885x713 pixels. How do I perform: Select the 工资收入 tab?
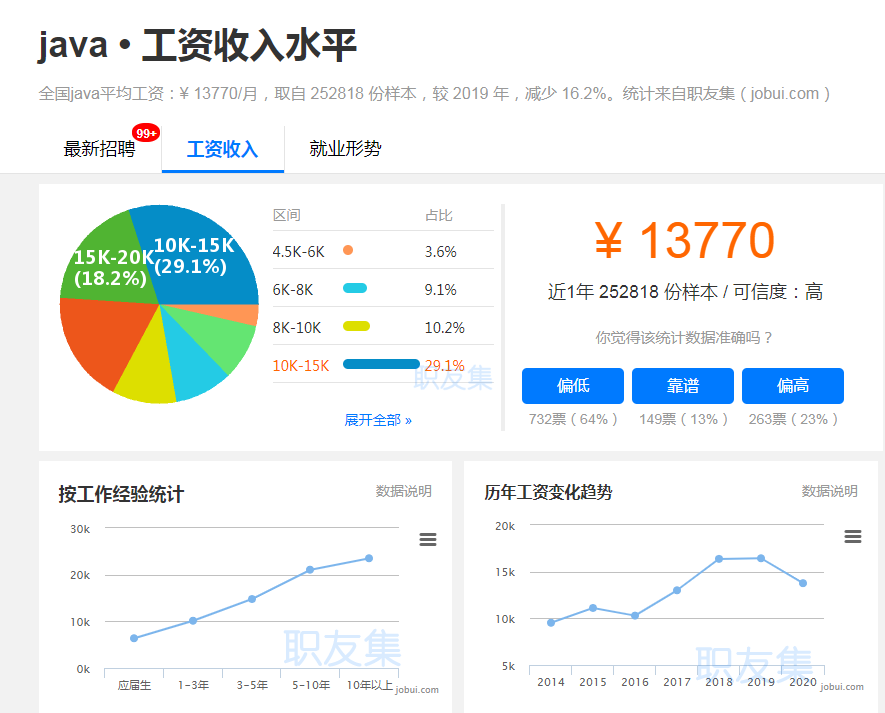[x=222, y=149]
